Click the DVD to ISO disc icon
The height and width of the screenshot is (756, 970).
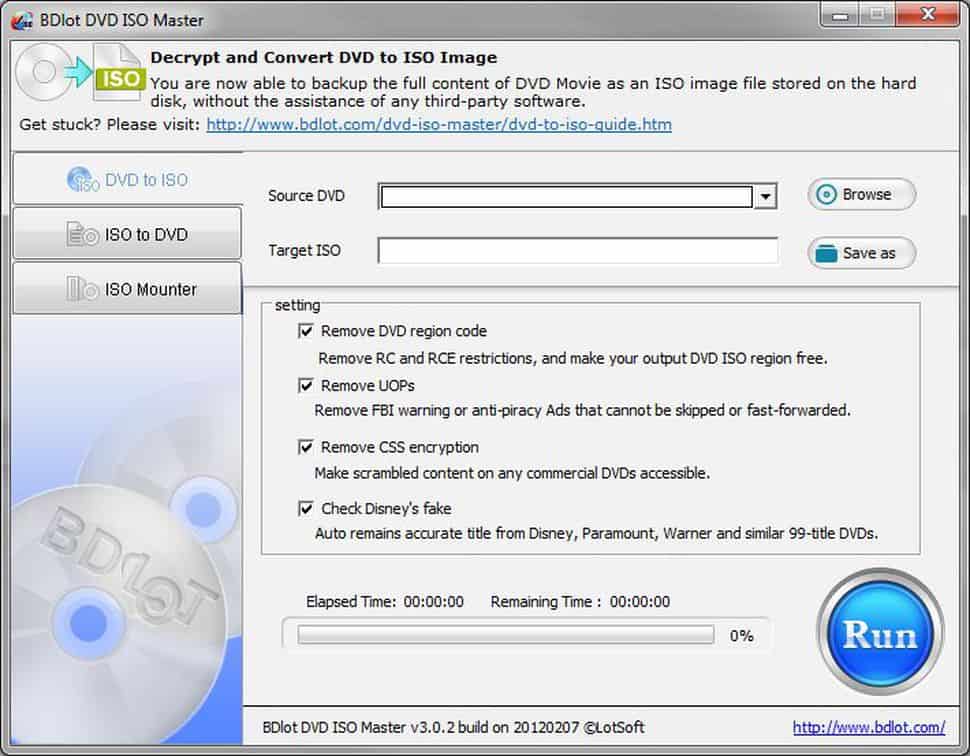83,180
